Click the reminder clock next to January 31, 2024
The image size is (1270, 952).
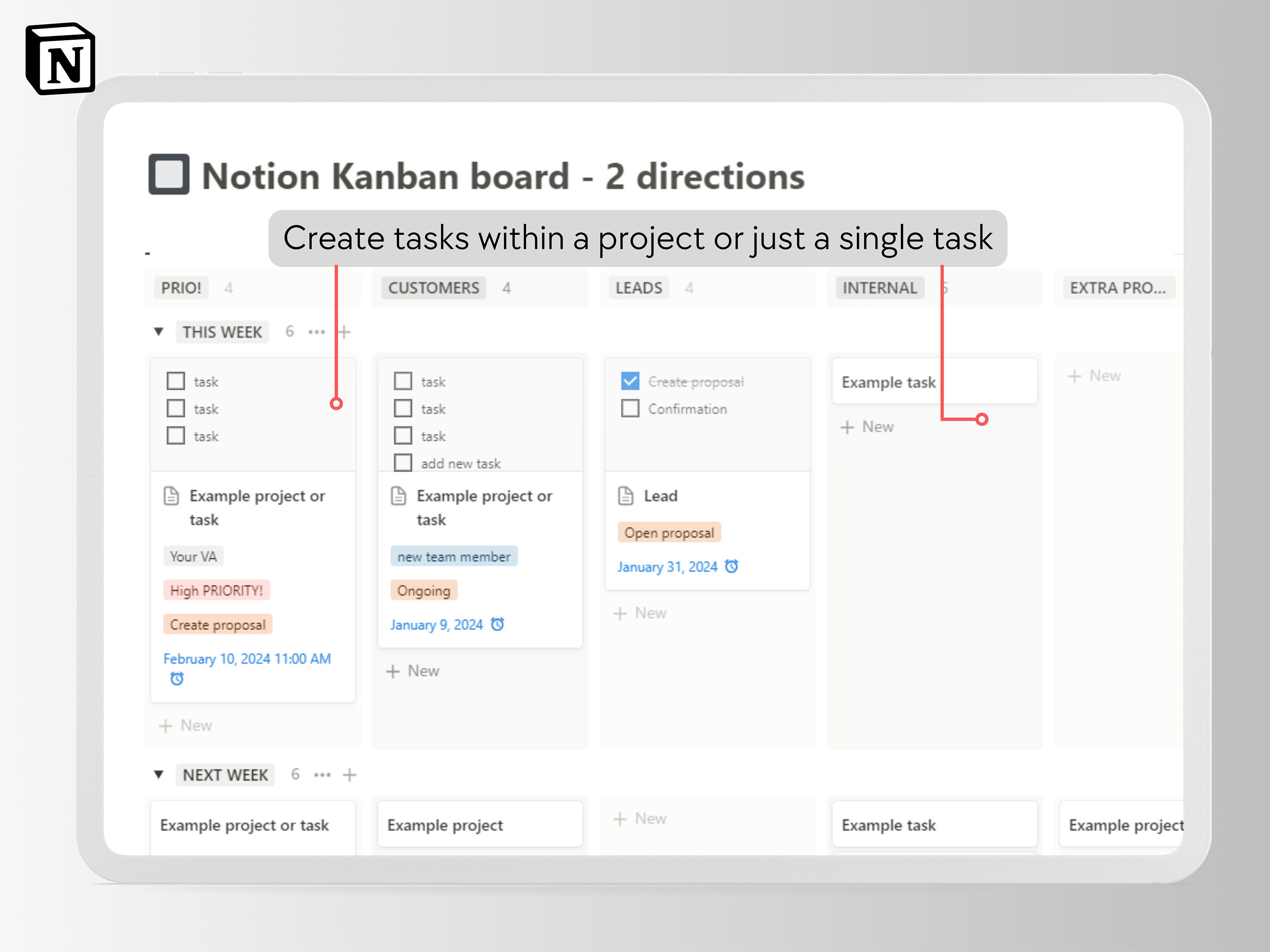point(732,567)
